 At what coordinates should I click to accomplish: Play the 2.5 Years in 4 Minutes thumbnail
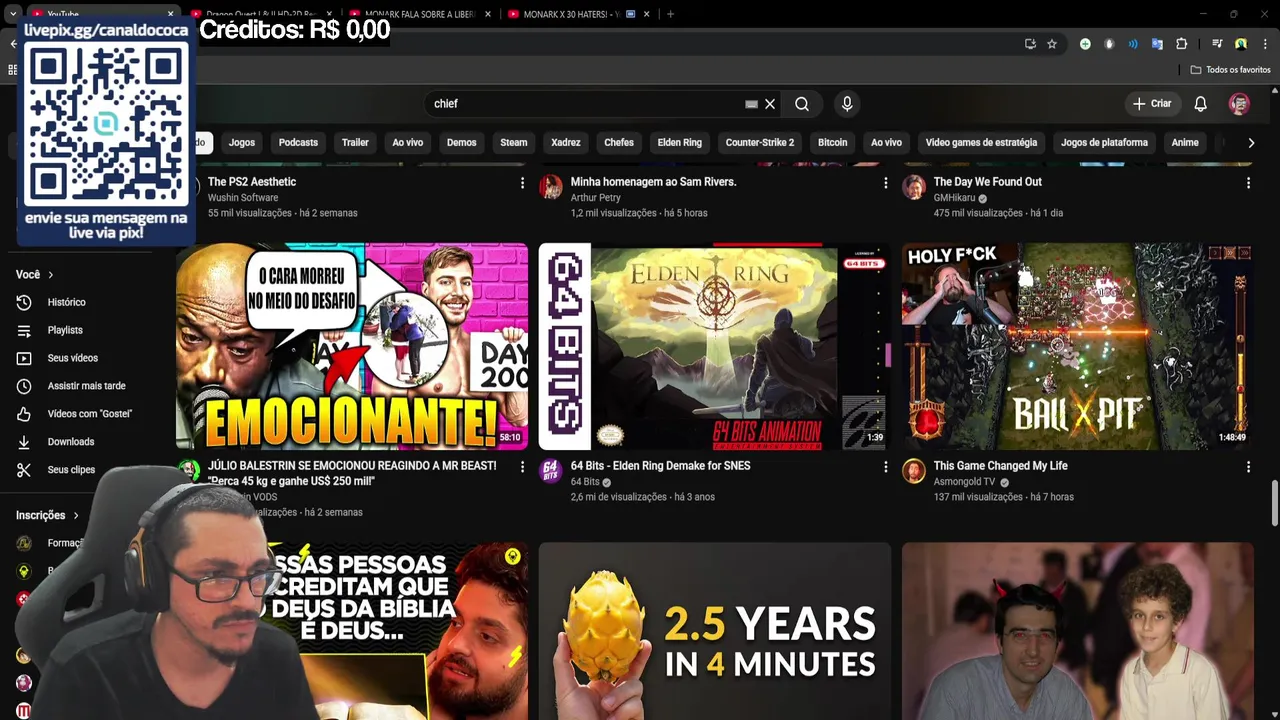[715, 631]
